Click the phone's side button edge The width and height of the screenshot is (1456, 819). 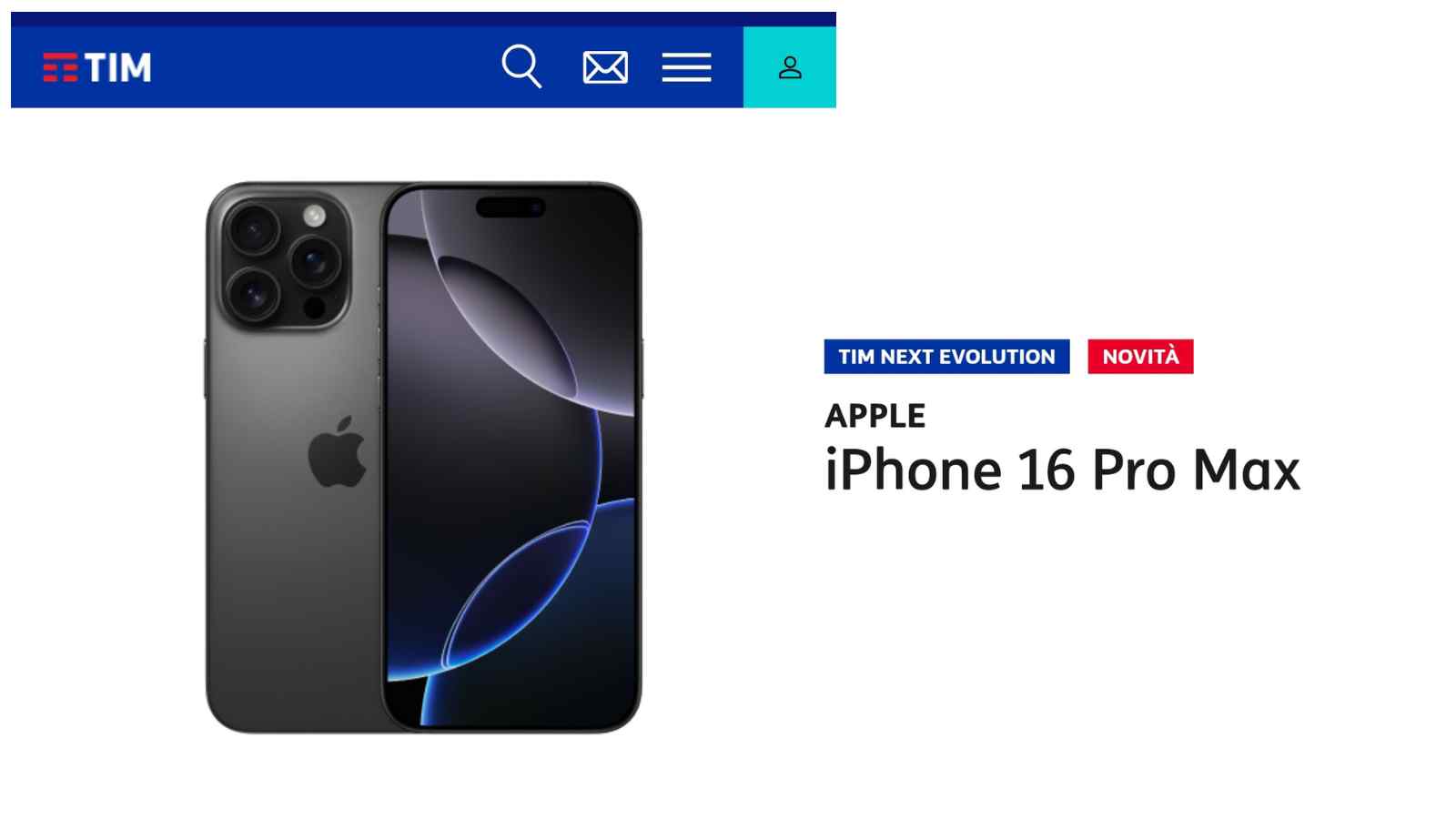642,369
